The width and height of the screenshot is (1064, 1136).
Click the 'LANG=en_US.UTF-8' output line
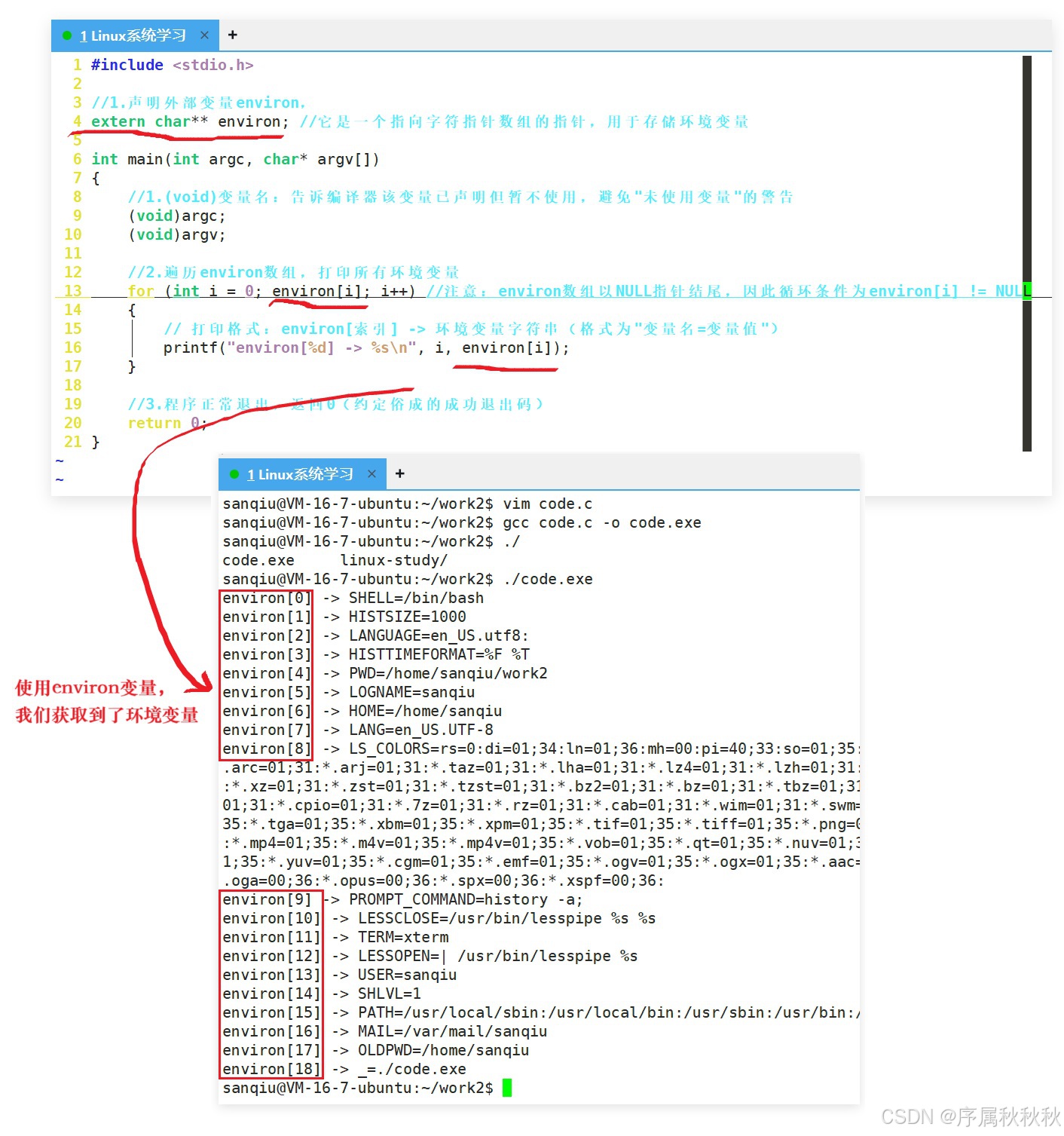[x=358, y=730]
